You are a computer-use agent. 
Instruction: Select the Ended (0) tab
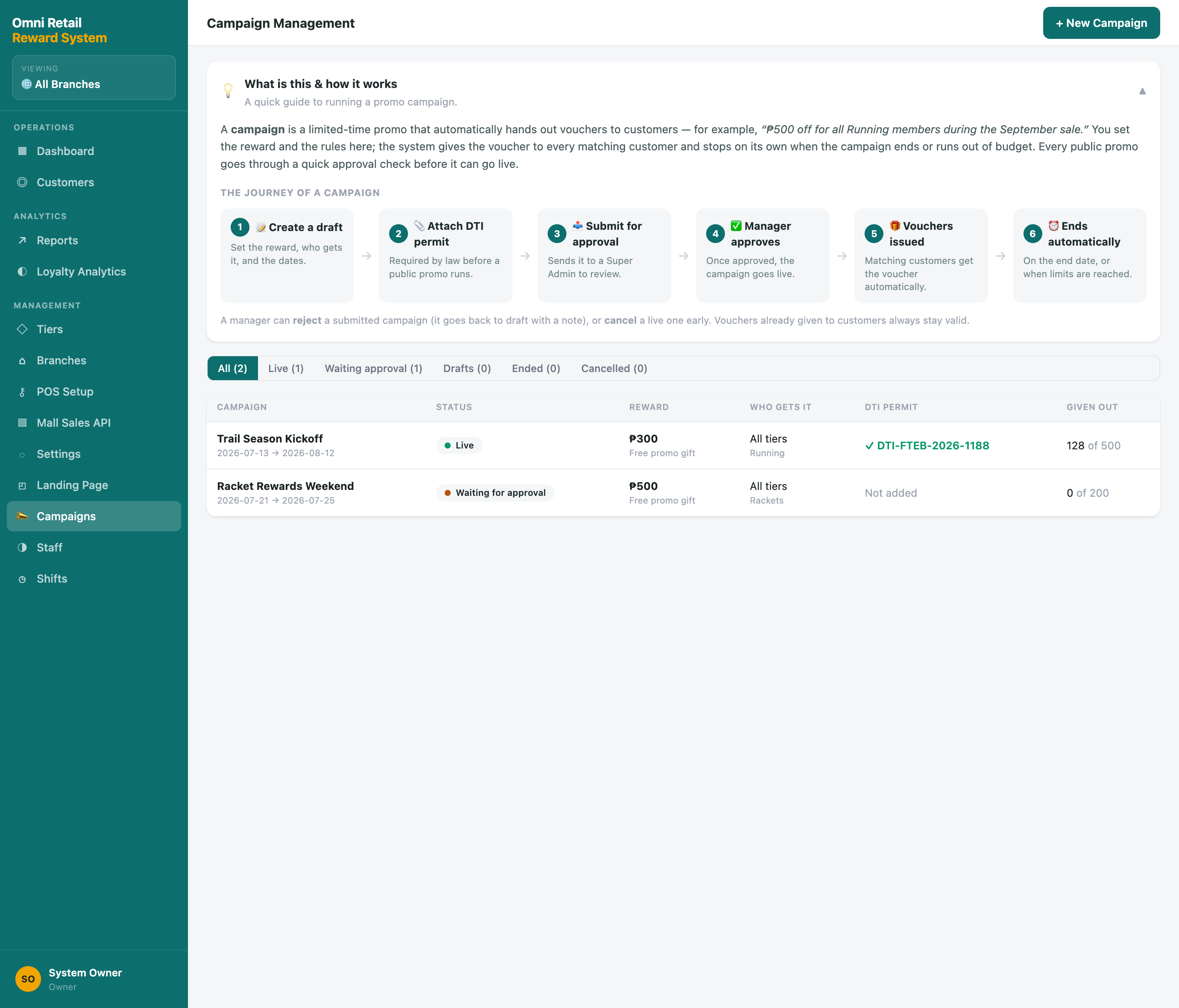(536, 369)
